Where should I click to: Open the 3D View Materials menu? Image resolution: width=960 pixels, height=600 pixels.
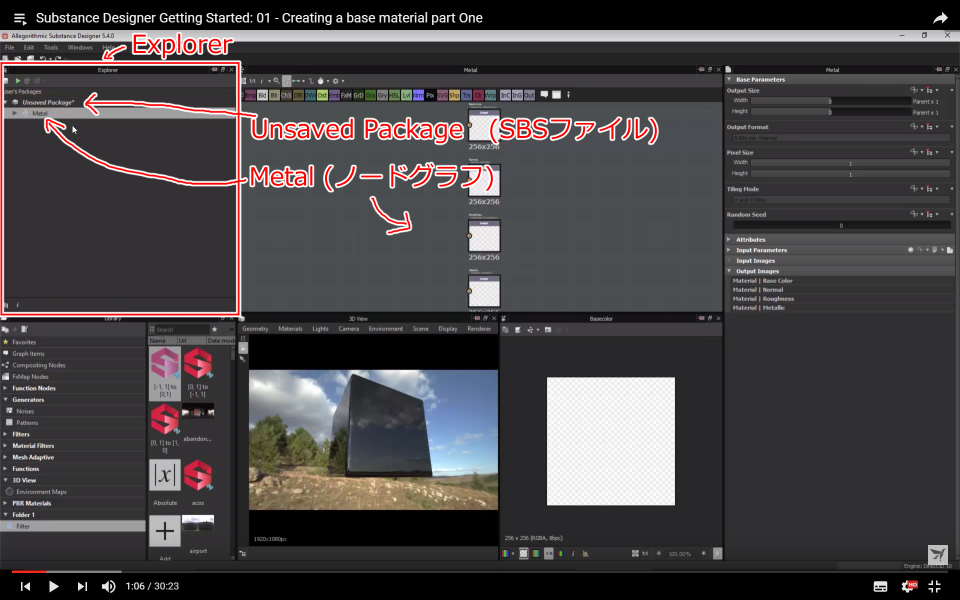(290, 329)
